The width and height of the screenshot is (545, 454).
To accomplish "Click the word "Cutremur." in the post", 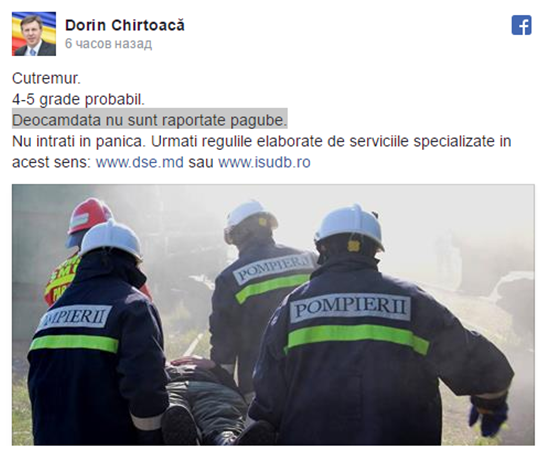I will pyautogui.click(x=46, y=79).
